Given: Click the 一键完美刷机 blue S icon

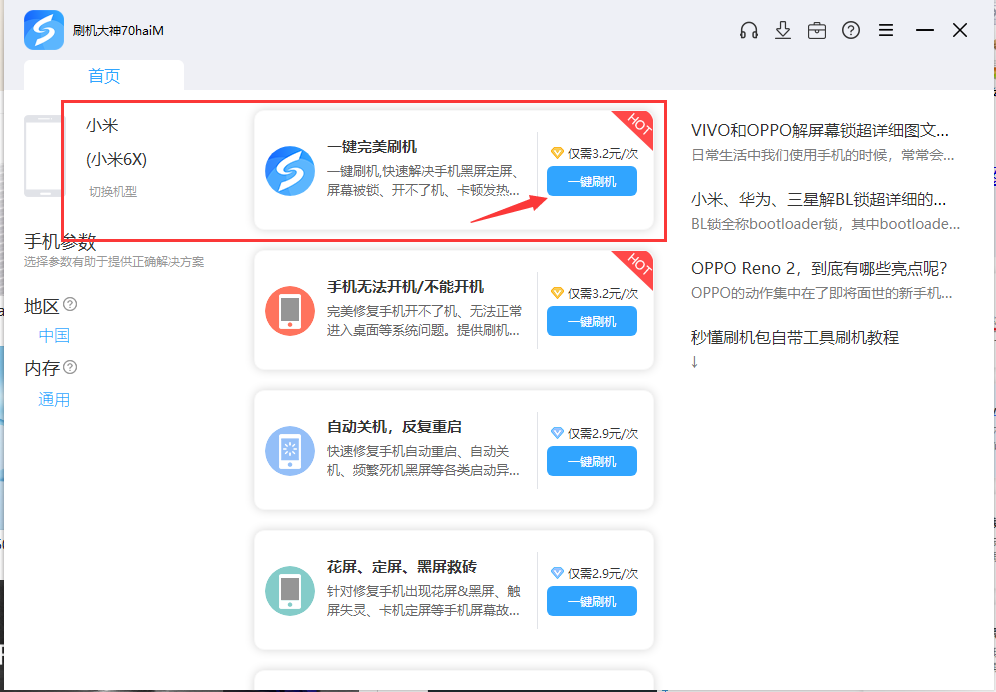Looking at the screenshot, I should tap(290, 171).
